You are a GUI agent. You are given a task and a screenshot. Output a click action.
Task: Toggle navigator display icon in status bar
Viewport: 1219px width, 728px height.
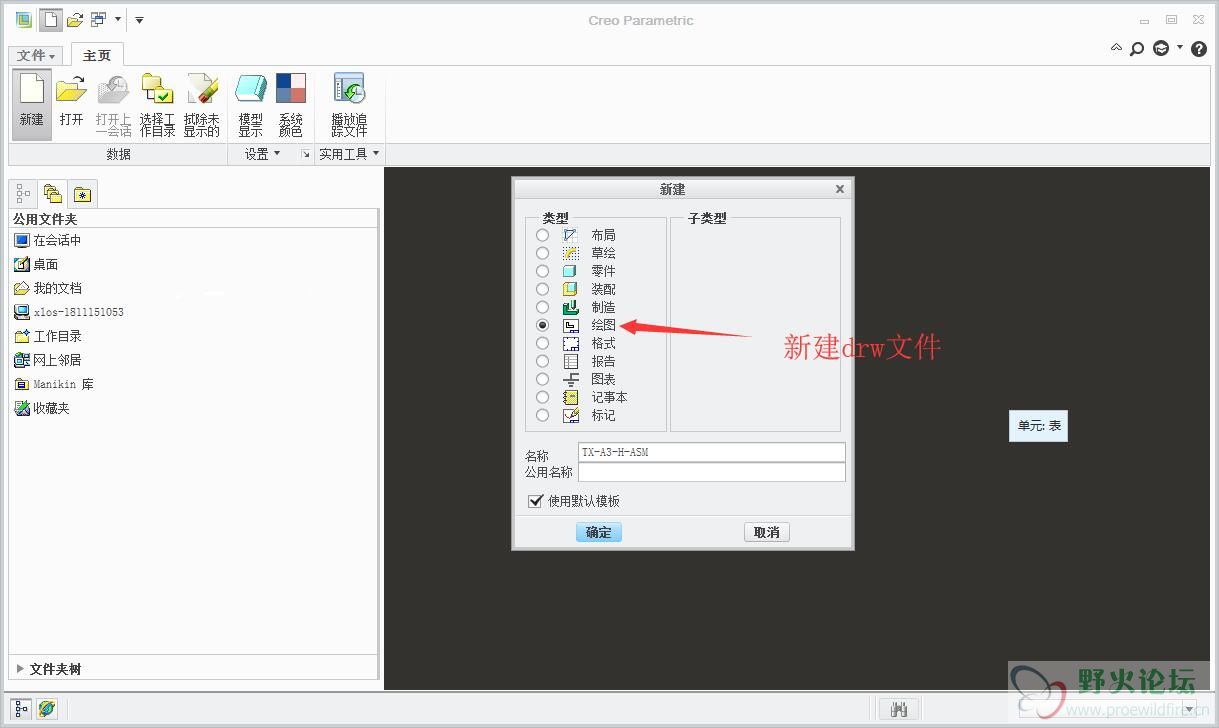(22, 709)
